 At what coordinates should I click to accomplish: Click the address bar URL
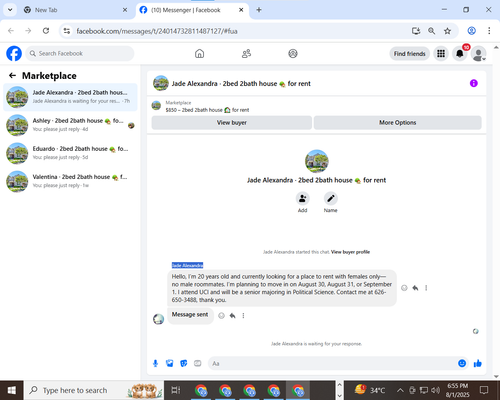pos(157,31)
